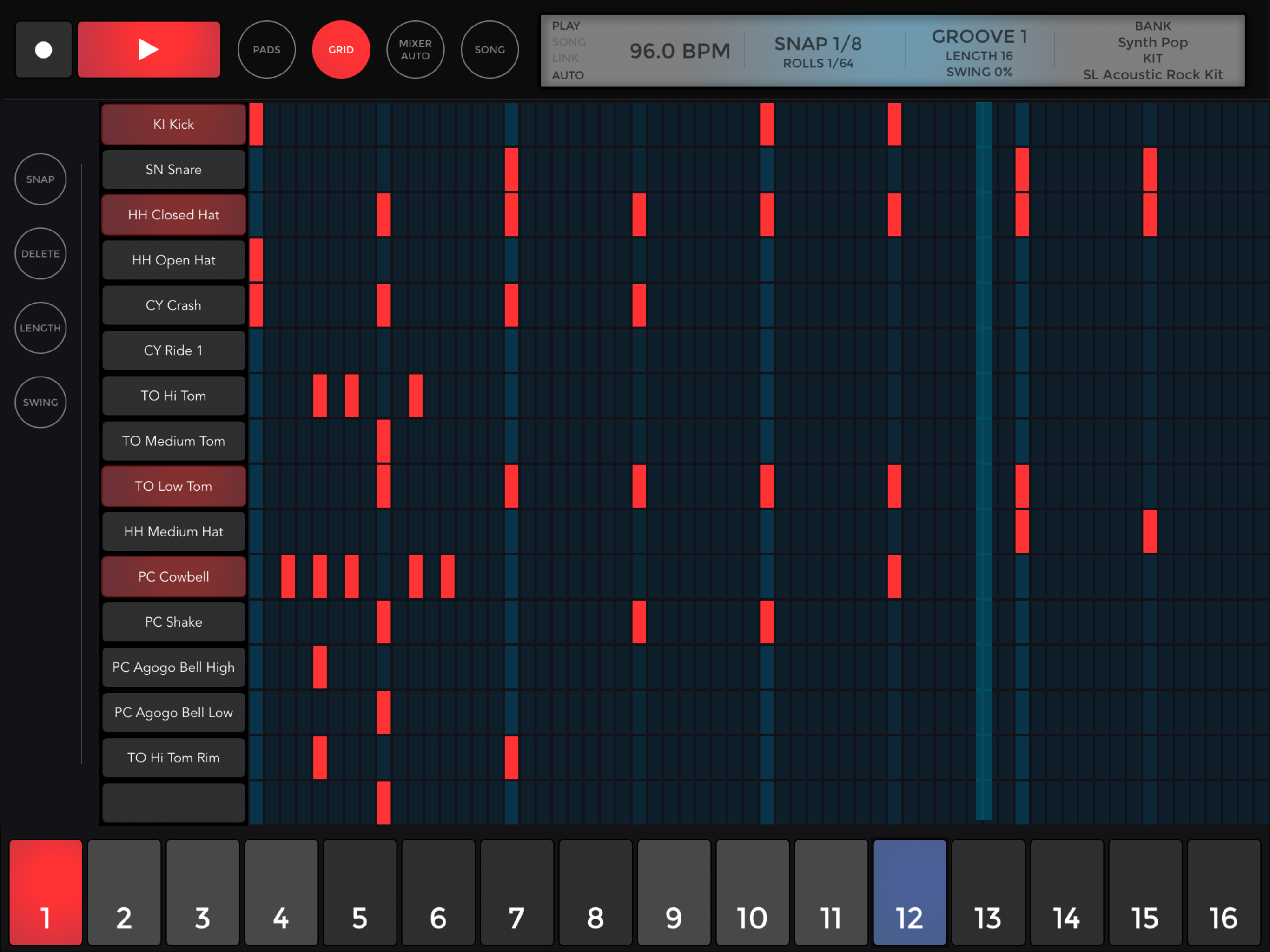This screenshot has width=1270, height=952.
Task: Select the PC Cowbell track
Action: pos(173,576)
